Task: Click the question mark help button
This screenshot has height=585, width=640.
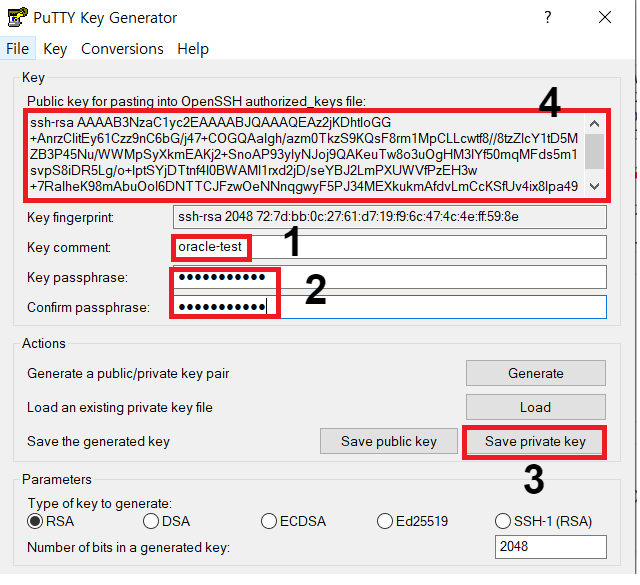Action: tap(548, 17)
